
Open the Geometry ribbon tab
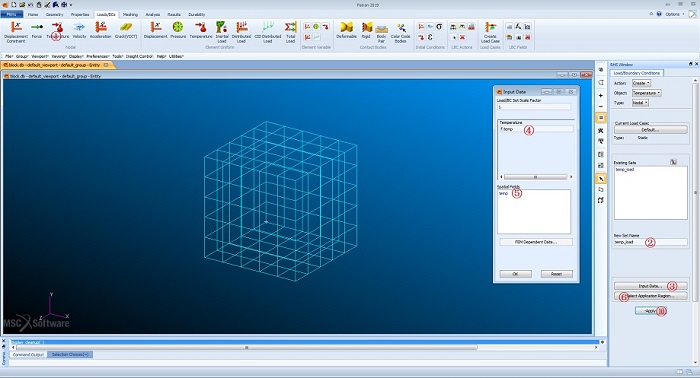click(54, 14)
